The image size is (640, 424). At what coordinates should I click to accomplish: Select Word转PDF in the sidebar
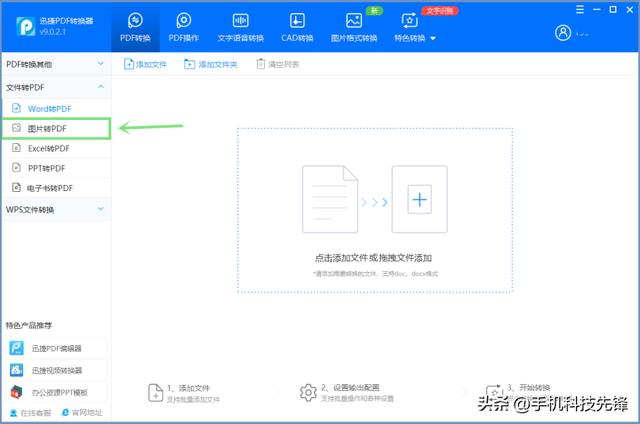click(56, 109)
